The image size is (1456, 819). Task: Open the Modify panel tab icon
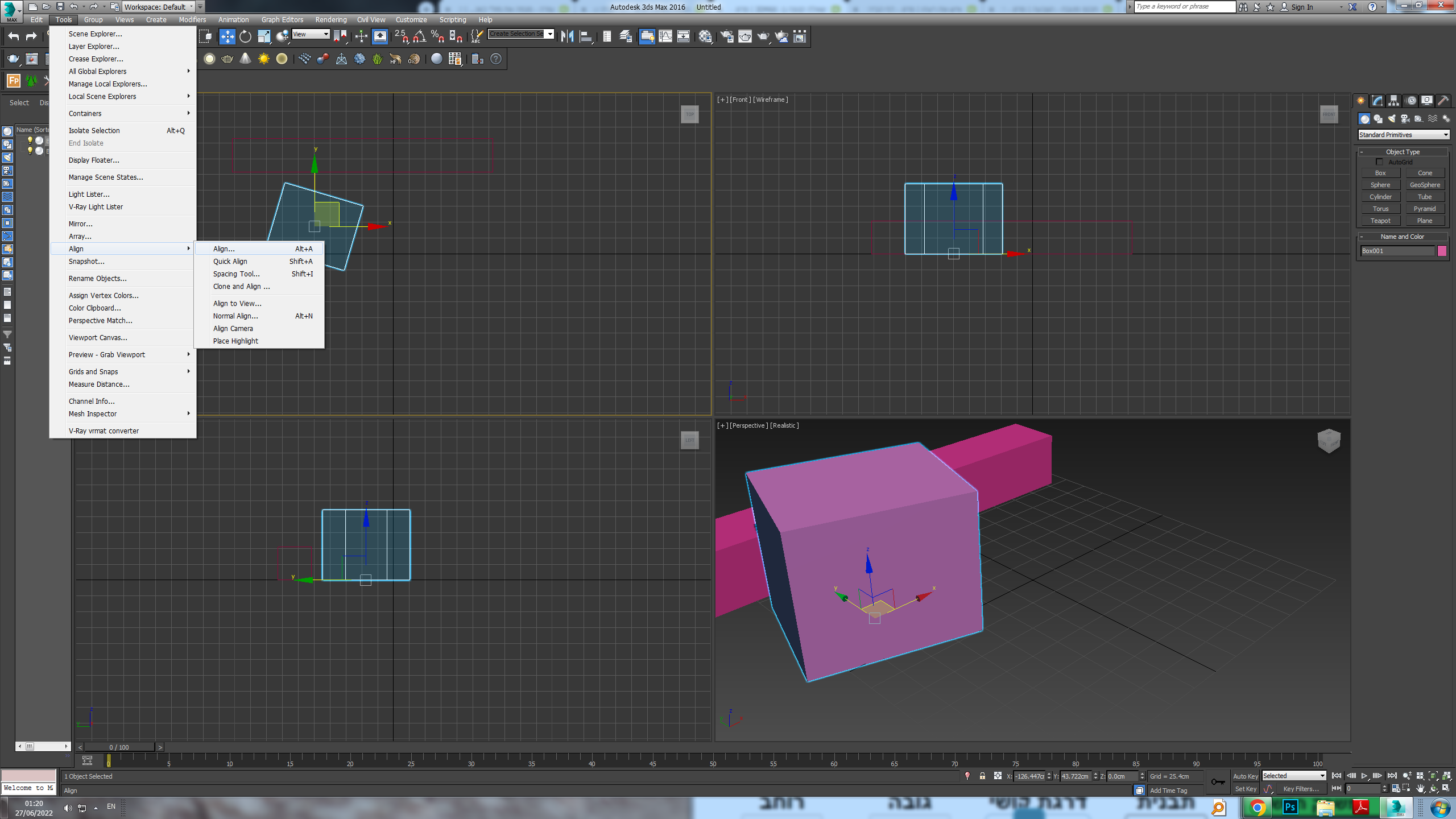(1377, 101)
